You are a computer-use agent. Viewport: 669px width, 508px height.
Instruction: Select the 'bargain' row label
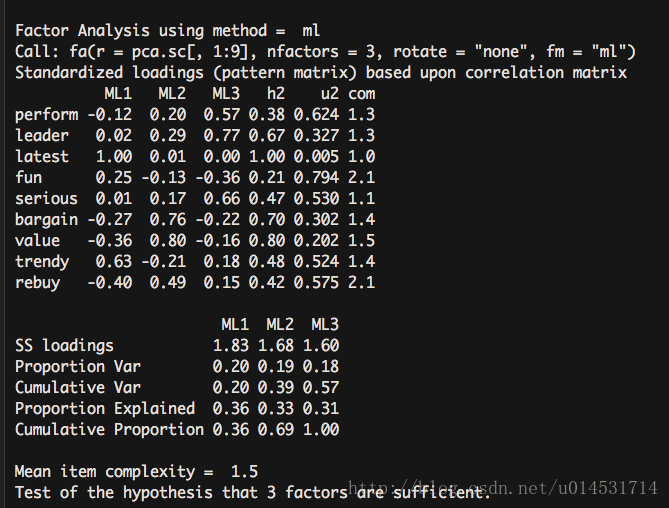tap(47, 220)
